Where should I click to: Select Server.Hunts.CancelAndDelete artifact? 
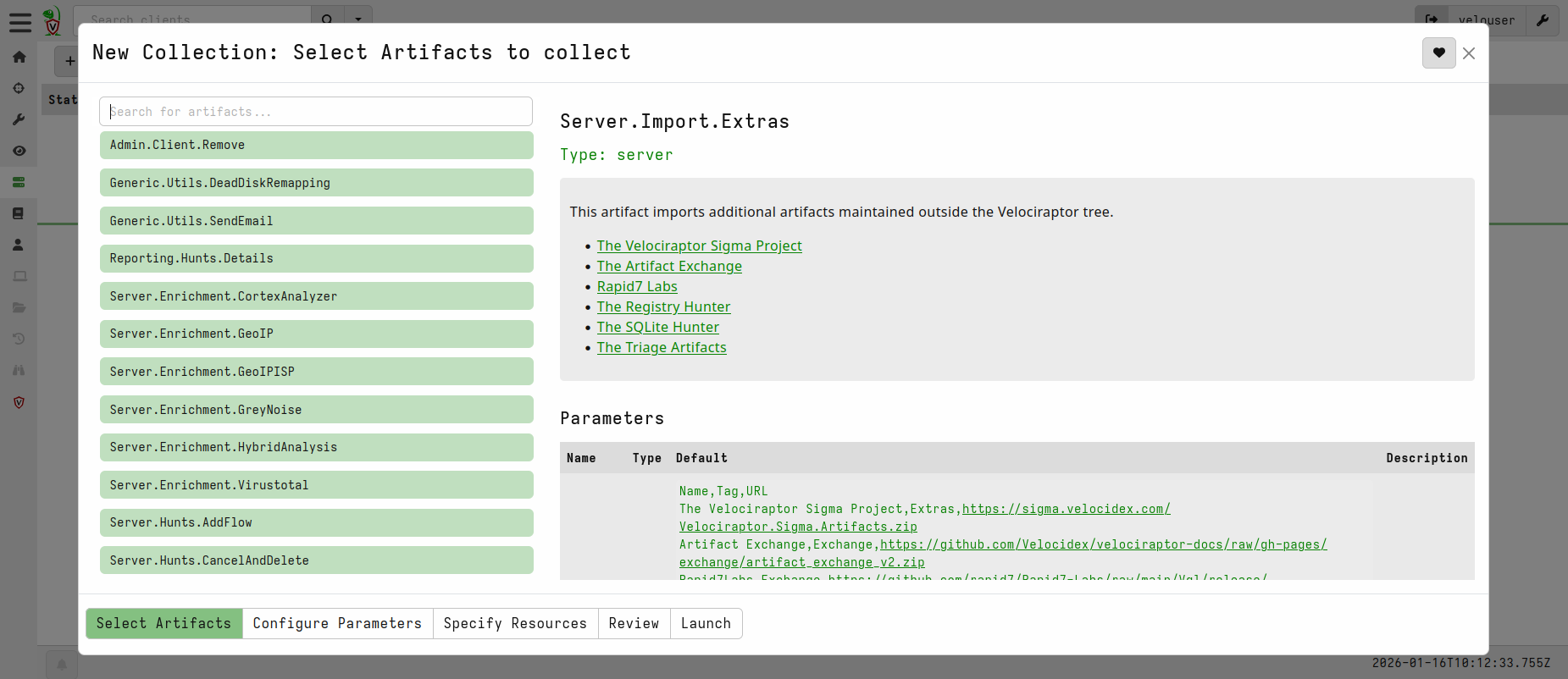(x=316, y=560)
